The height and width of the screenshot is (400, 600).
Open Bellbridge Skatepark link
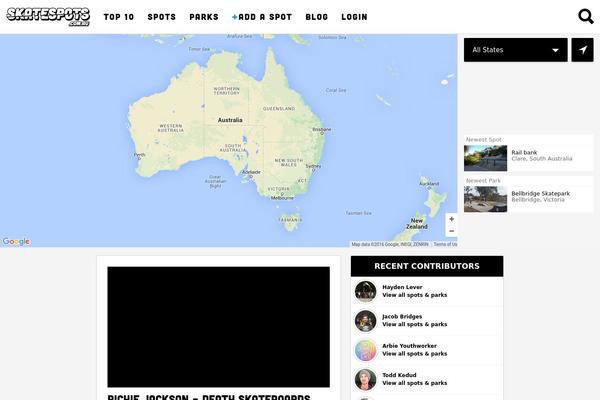point(540,193)
